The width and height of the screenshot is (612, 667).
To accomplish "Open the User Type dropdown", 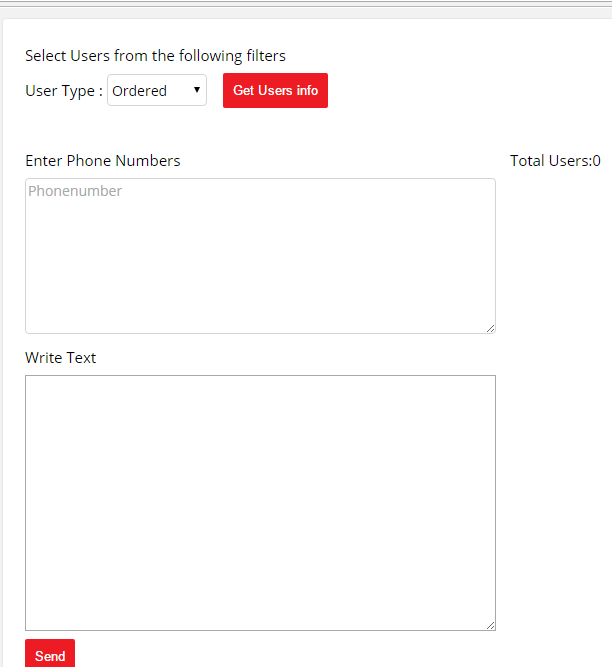I will 156,91.
